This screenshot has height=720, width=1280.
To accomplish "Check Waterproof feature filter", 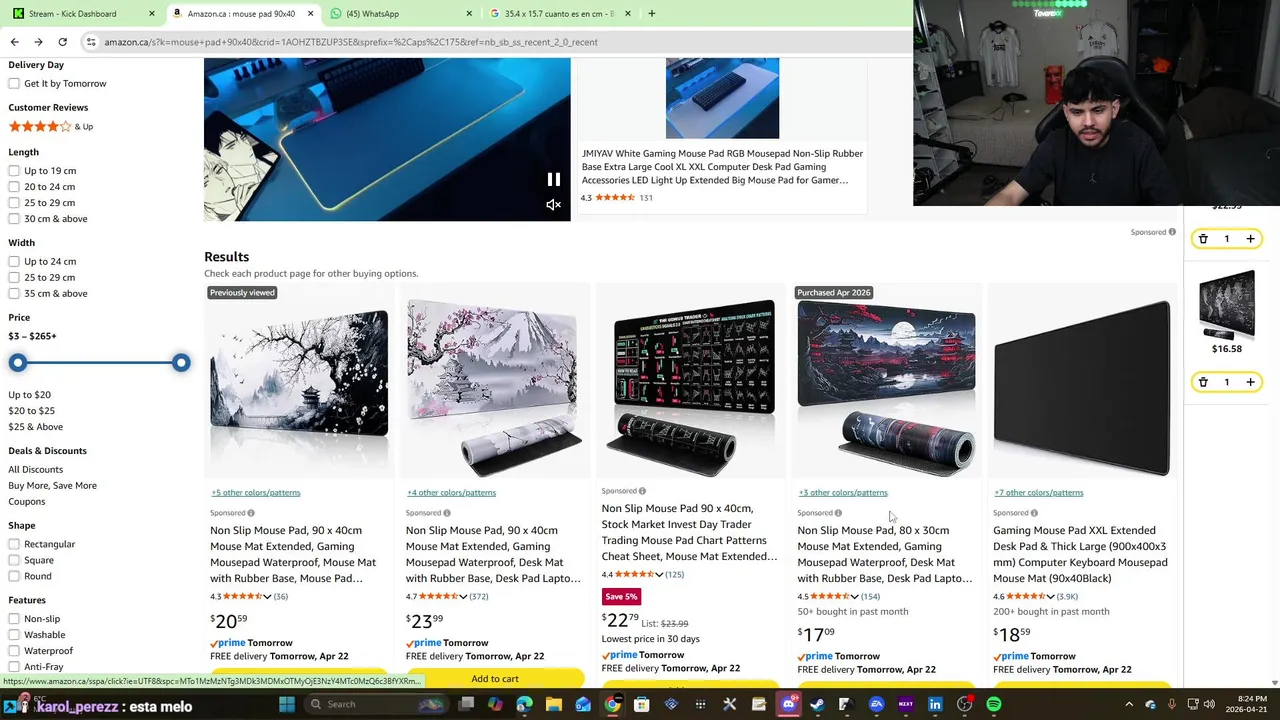I will point(14,651).
